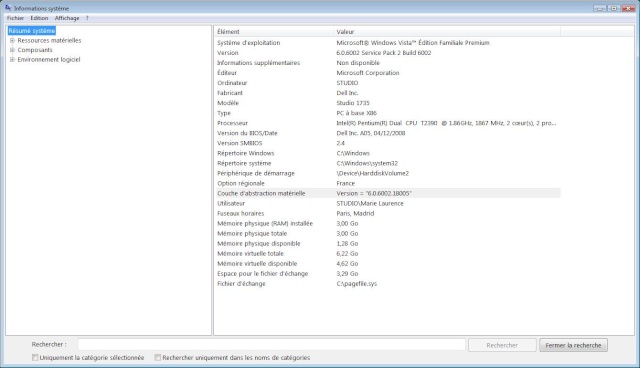Click the value 6,22 Go
This screenshot has height=368, width=640.
[x=347, y=253]
